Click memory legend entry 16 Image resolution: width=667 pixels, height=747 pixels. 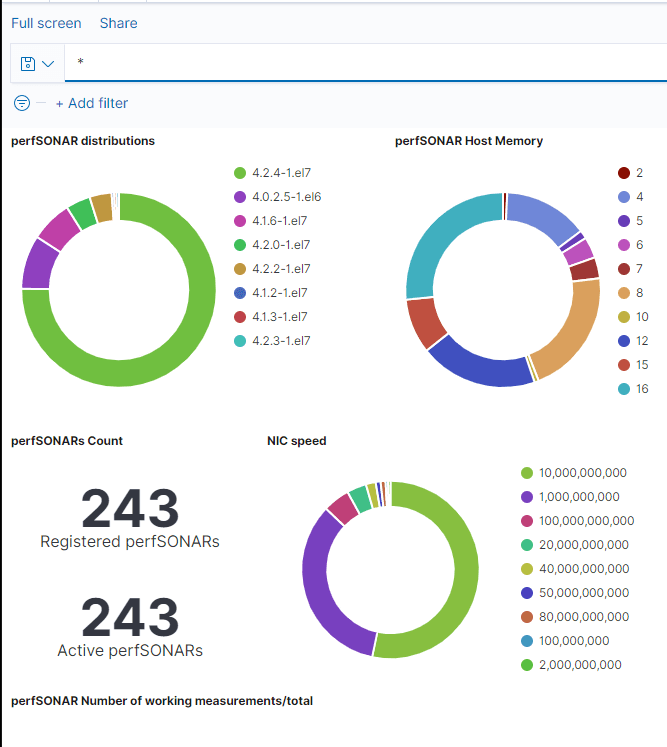(633, 389)
